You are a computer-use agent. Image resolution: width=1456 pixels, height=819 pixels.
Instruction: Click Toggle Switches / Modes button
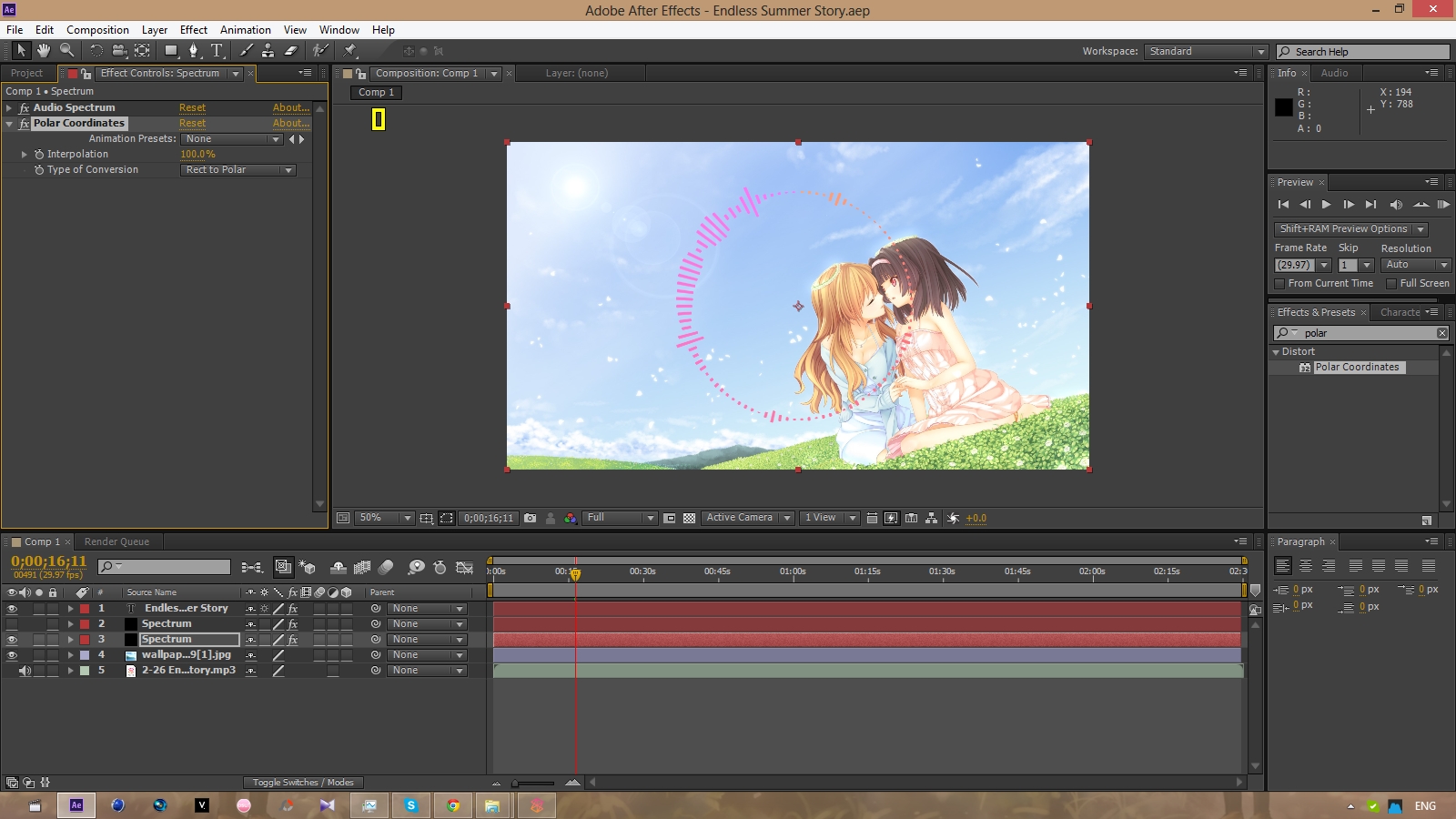pyautogui.click(x=303, y=783)
